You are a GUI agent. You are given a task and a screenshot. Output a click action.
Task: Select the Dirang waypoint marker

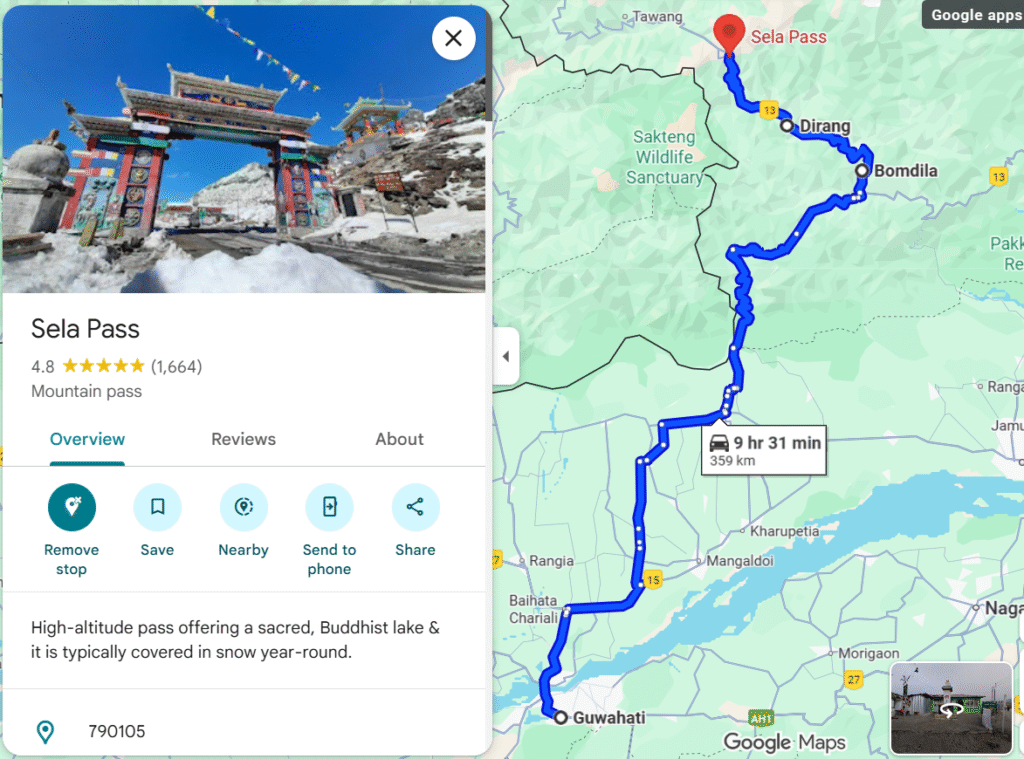point(787,125)
